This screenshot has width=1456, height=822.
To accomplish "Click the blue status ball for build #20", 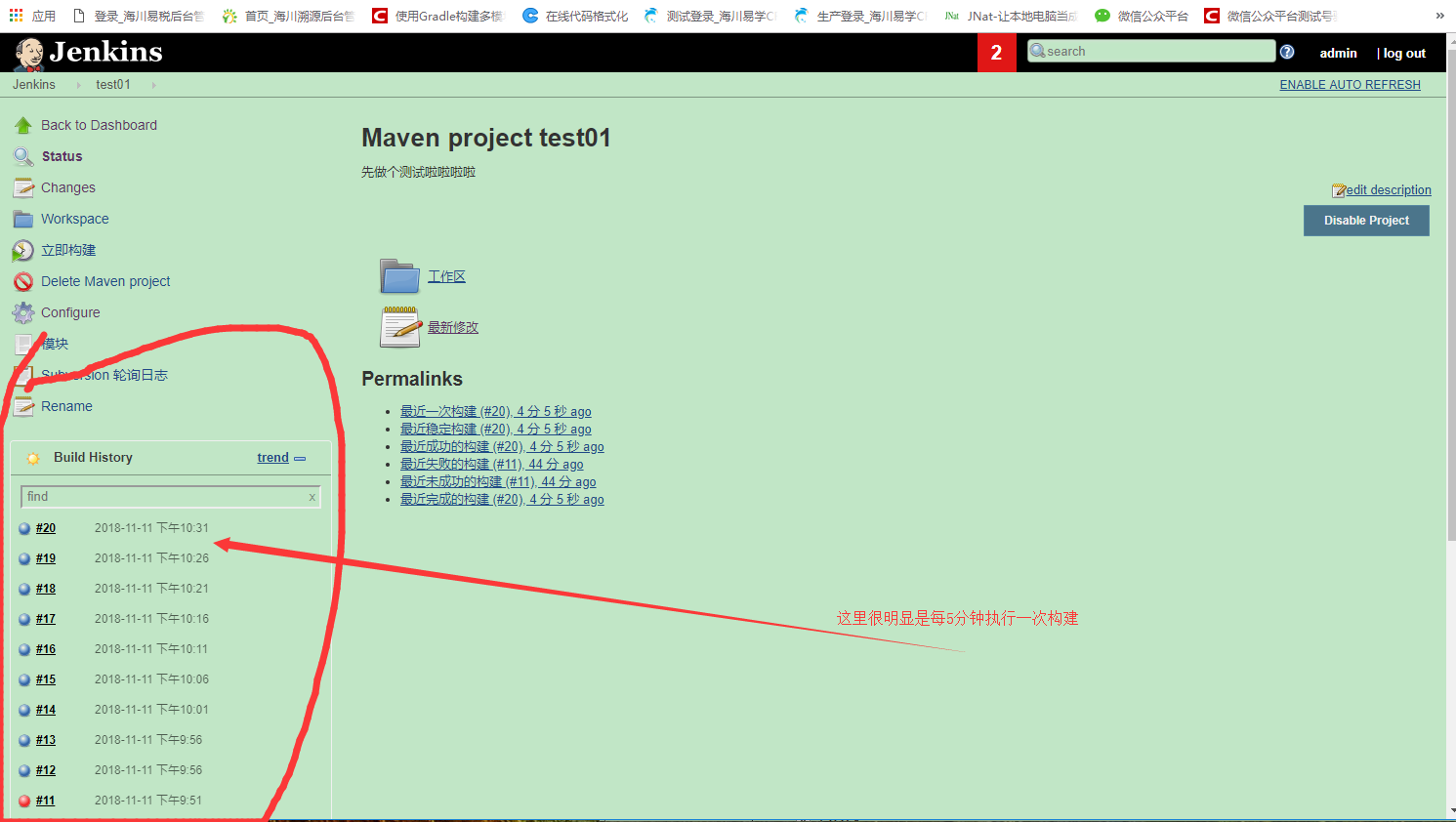I will coord(24,528).
